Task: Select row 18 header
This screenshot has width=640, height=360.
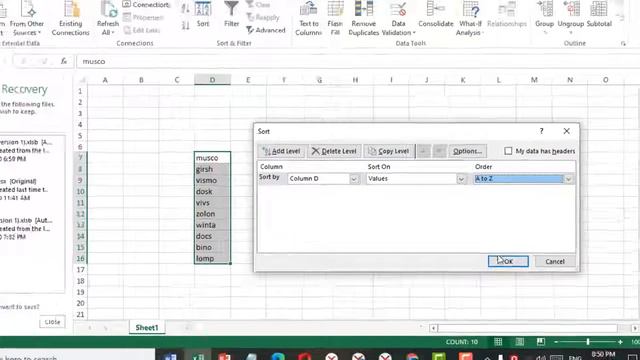Action: [x=80, y=281]
